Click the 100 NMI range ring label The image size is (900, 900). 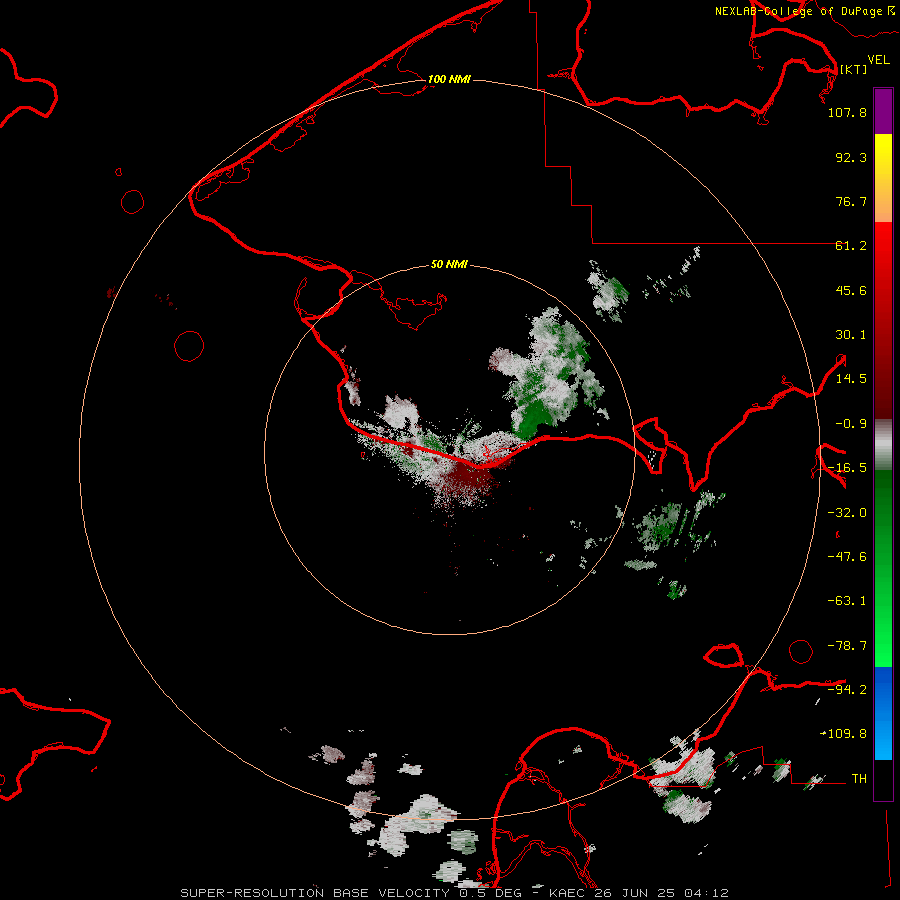tap(449, 79)
